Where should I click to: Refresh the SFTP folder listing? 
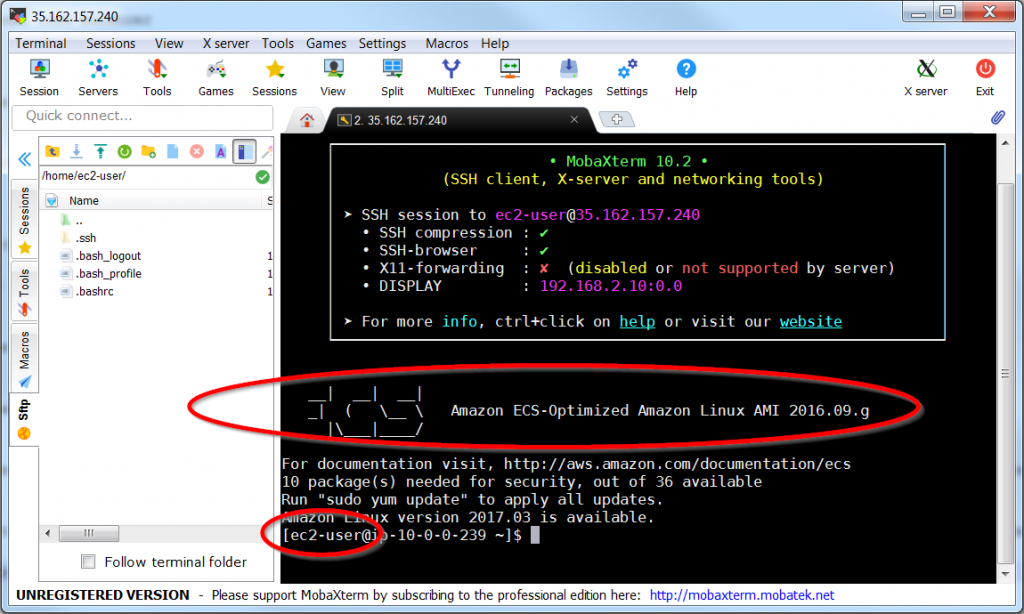coord(124,151)
